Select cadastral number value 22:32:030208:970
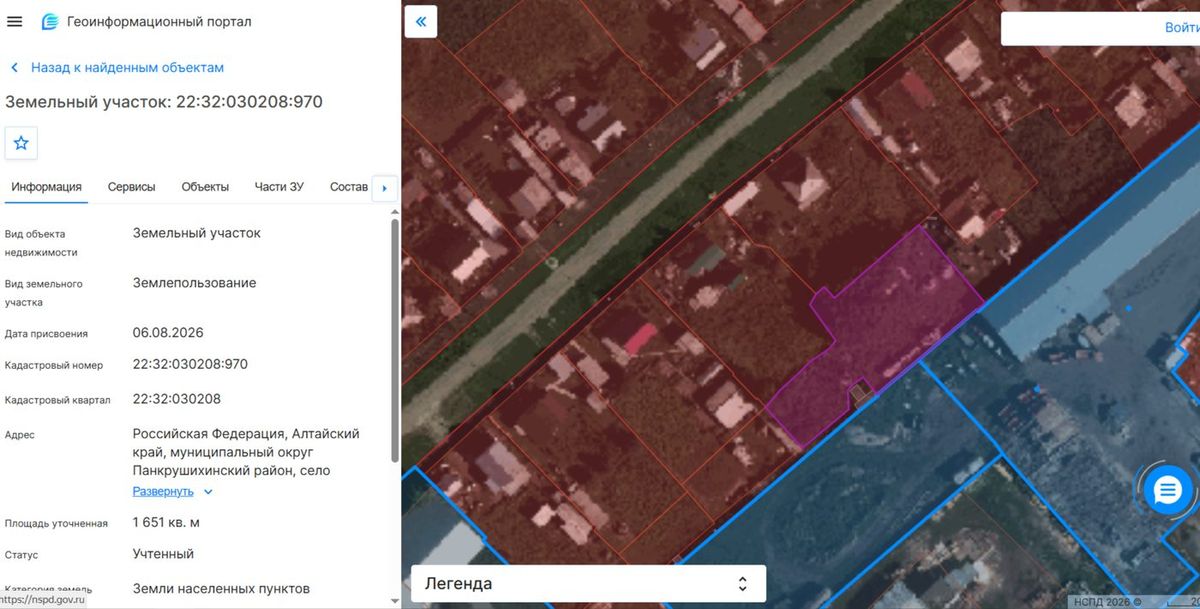1200x609 pixels. click(190, 364)
